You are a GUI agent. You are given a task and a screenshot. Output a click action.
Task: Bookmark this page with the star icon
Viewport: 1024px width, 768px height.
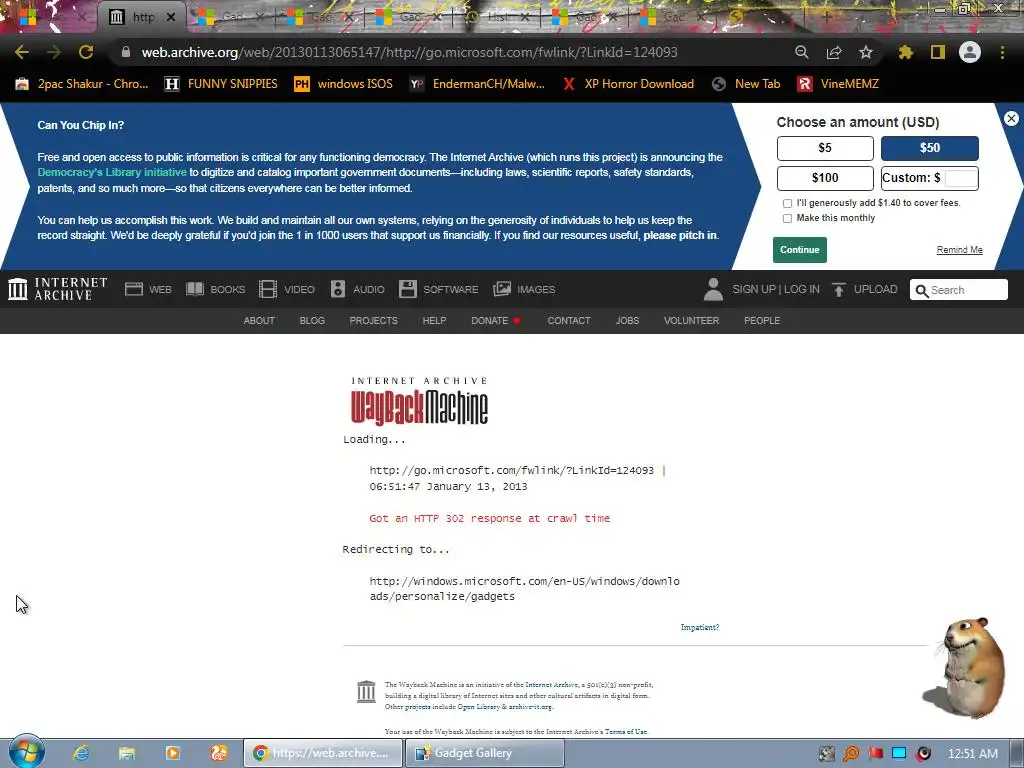tap(866, 52)
